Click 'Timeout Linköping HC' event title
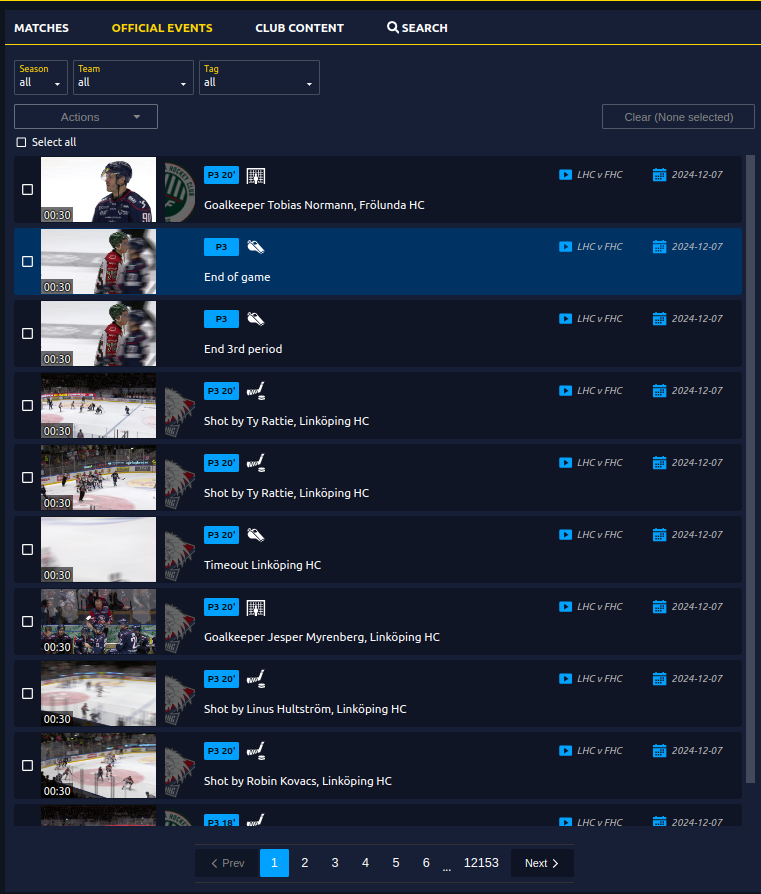Screen dimensions: 761x894 tap(262, 565)
